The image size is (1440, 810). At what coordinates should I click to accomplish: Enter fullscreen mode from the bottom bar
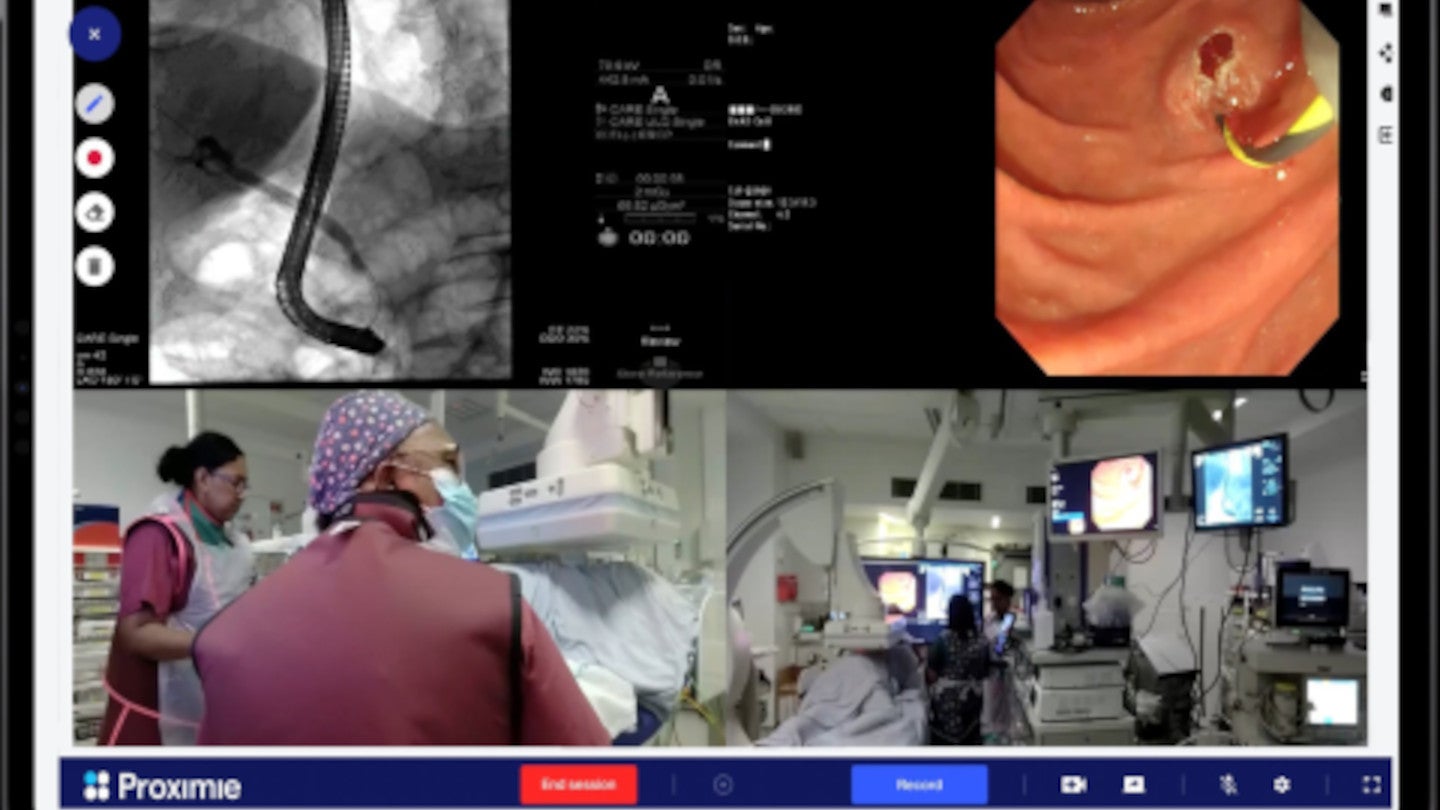tap(1371, 786)
